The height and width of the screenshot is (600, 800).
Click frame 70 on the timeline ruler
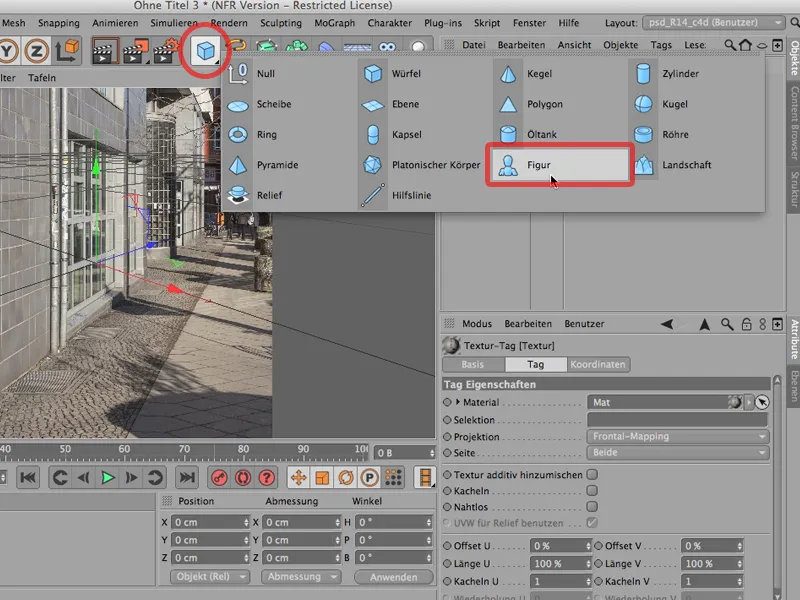coord(184,449)
